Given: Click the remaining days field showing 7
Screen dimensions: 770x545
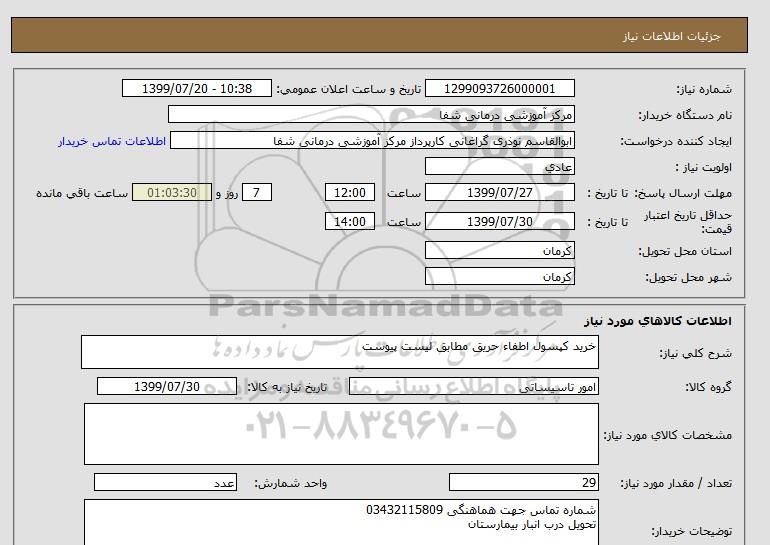Looking at the screenshot, I should (x=256, y=192).
